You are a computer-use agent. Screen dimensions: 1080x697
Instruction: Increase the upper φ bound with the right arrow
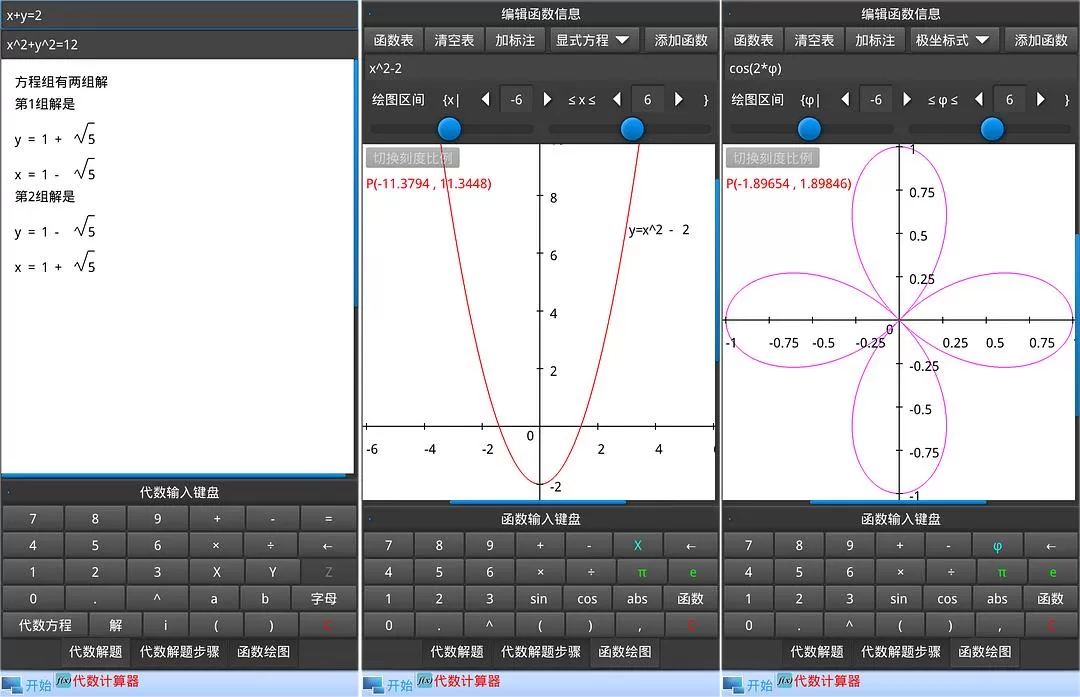pyautogui.click(x=1040, y=100)
